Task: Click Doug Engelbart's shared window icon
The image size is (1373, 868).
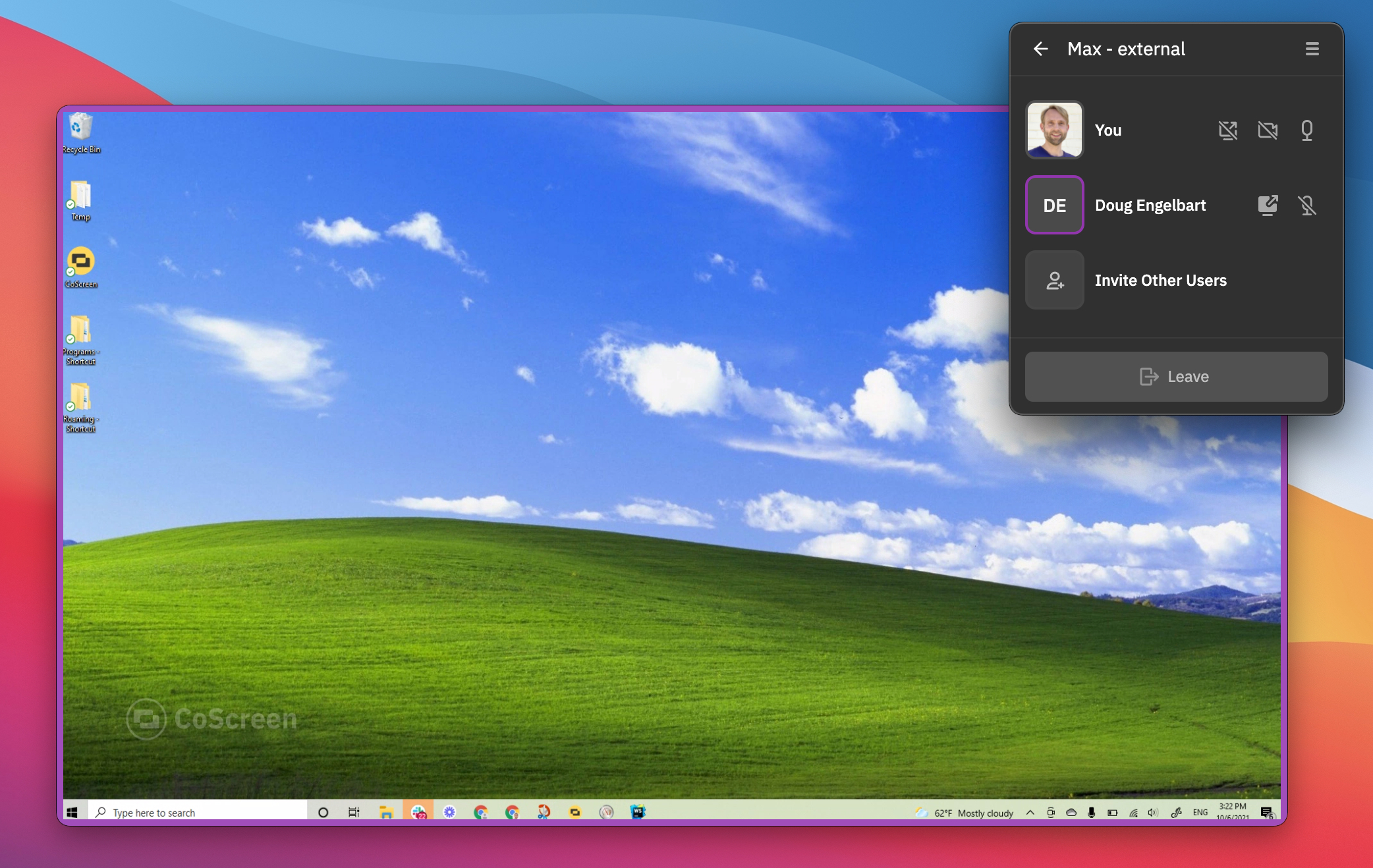Action: [x=1268, y=205]
